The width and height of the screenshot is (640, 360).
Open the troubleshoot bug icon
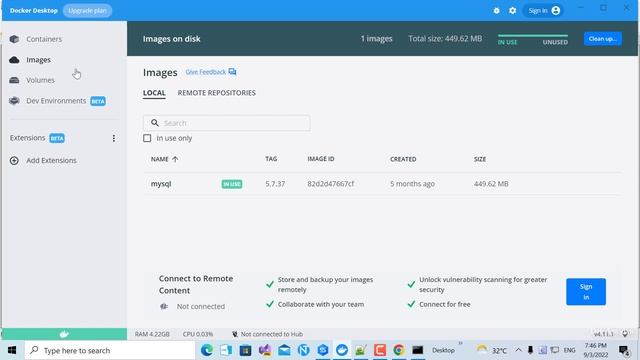tap(496, 11)
